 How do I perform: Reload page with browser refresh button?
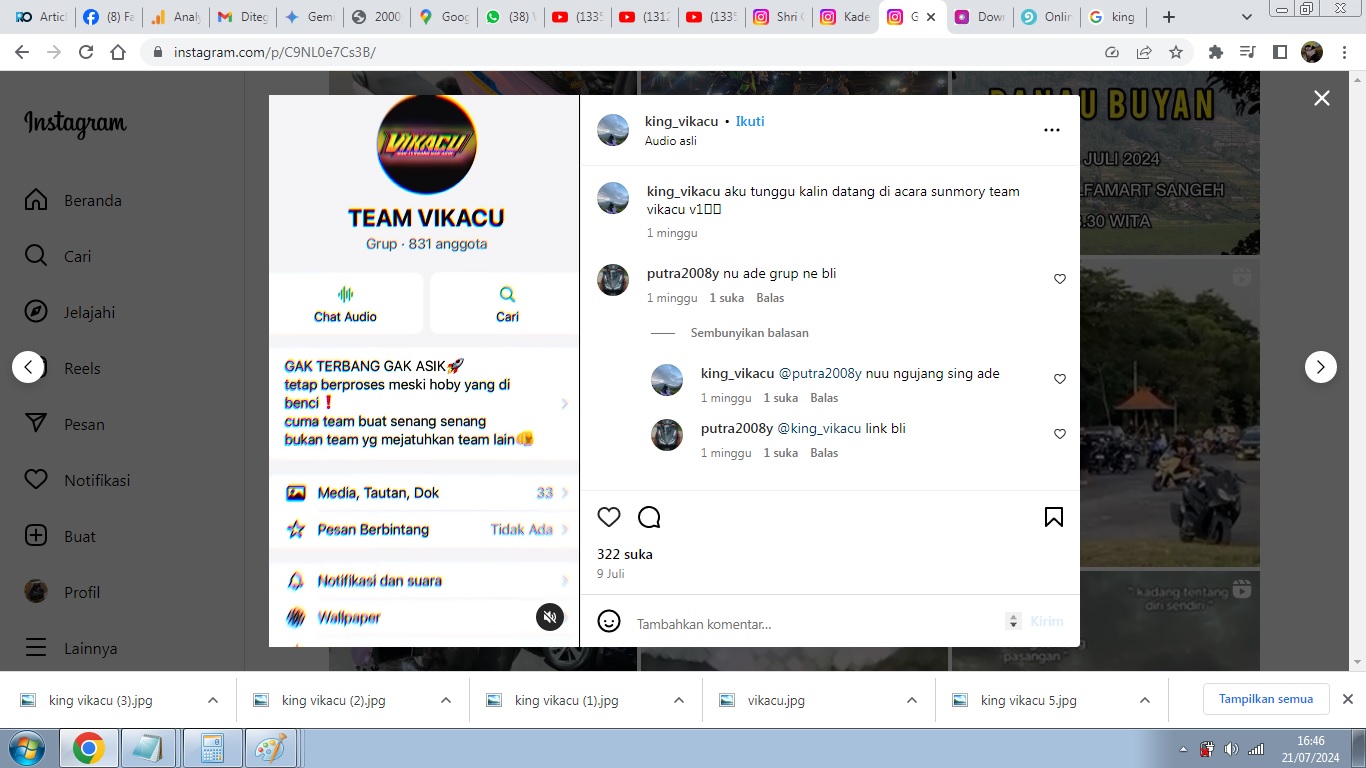pos(86,52)
